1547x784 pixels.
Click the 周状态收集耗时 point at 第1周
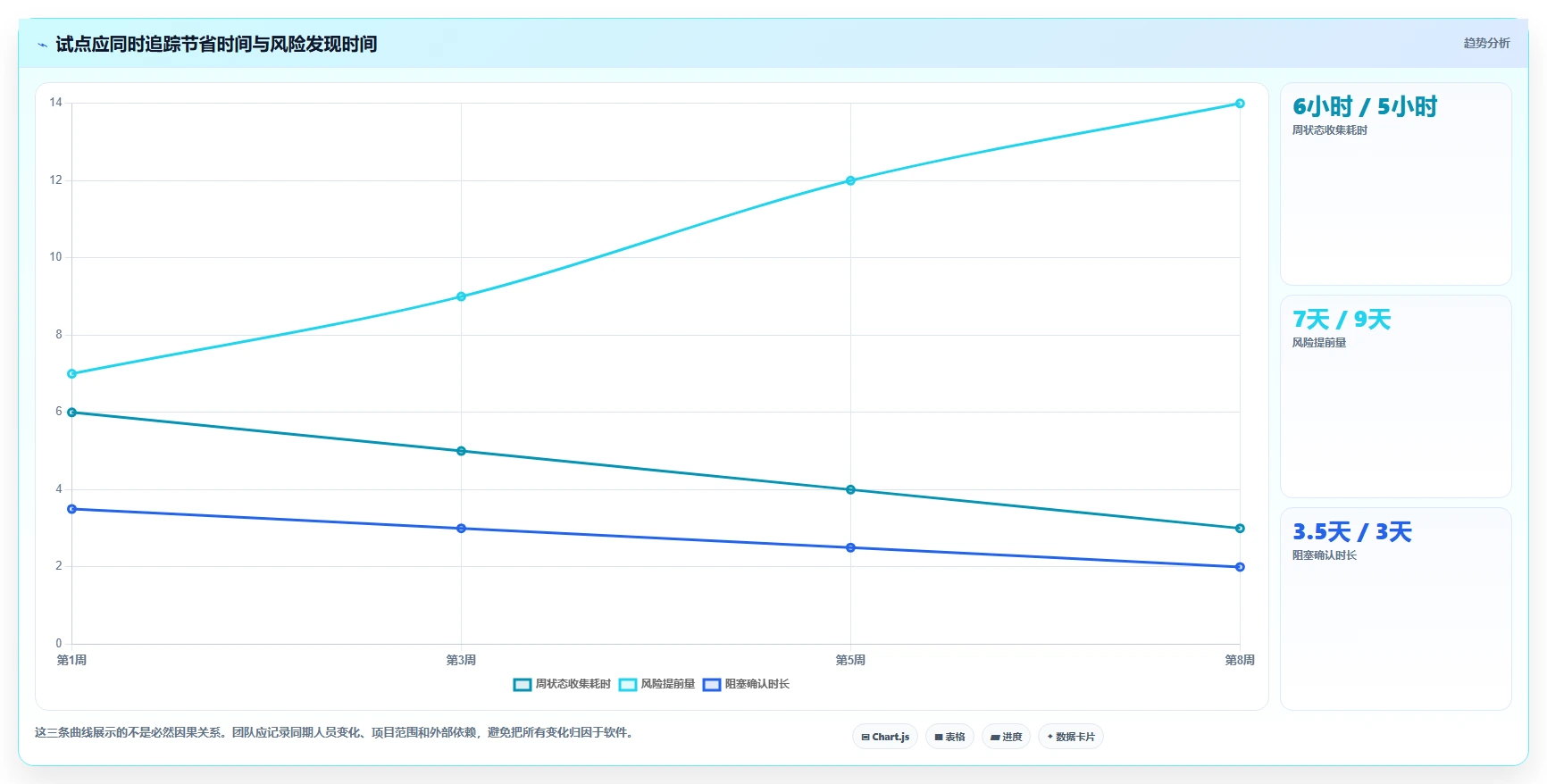coord(72,413)
